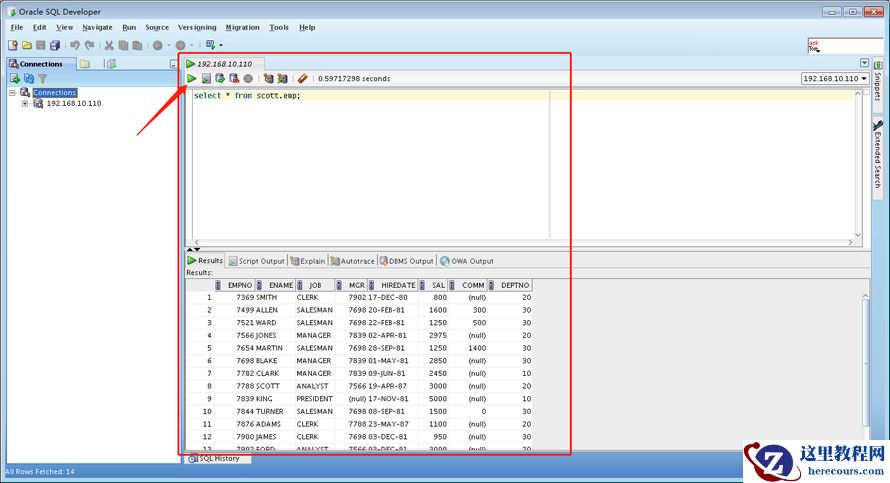Click the ENAME column header in results
The width and height of the screenshot is (890, 483).
(280, 285)
